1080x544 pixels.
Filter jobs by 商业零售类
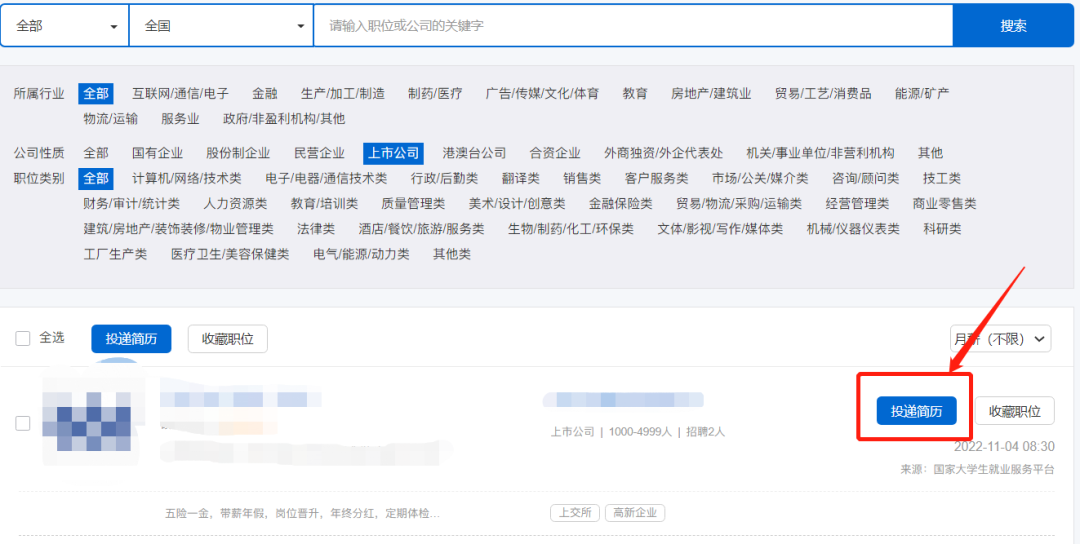[944, 204]
